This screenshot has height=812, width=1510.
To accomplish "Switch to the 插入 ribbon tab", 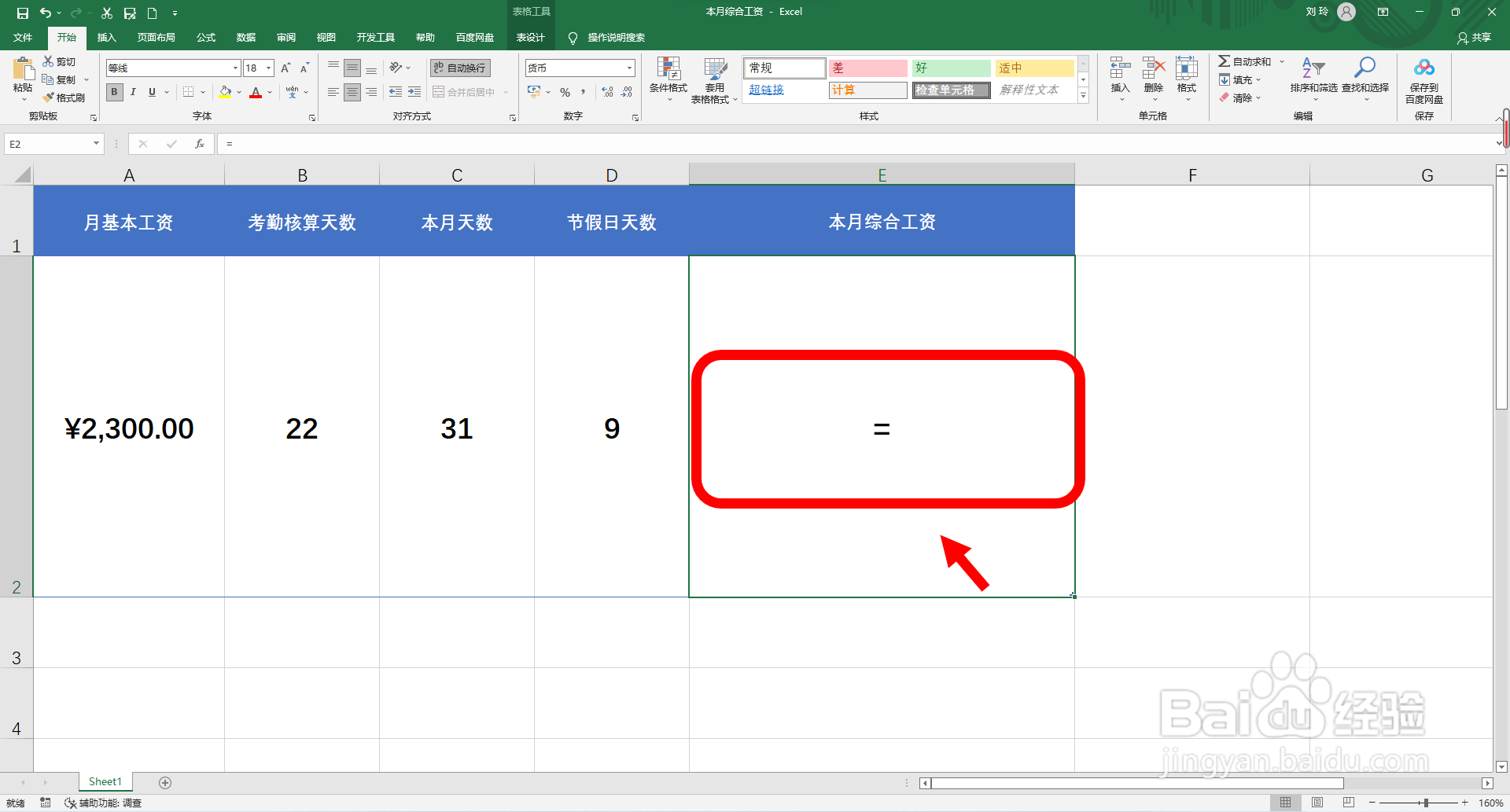I will [106, 37].
